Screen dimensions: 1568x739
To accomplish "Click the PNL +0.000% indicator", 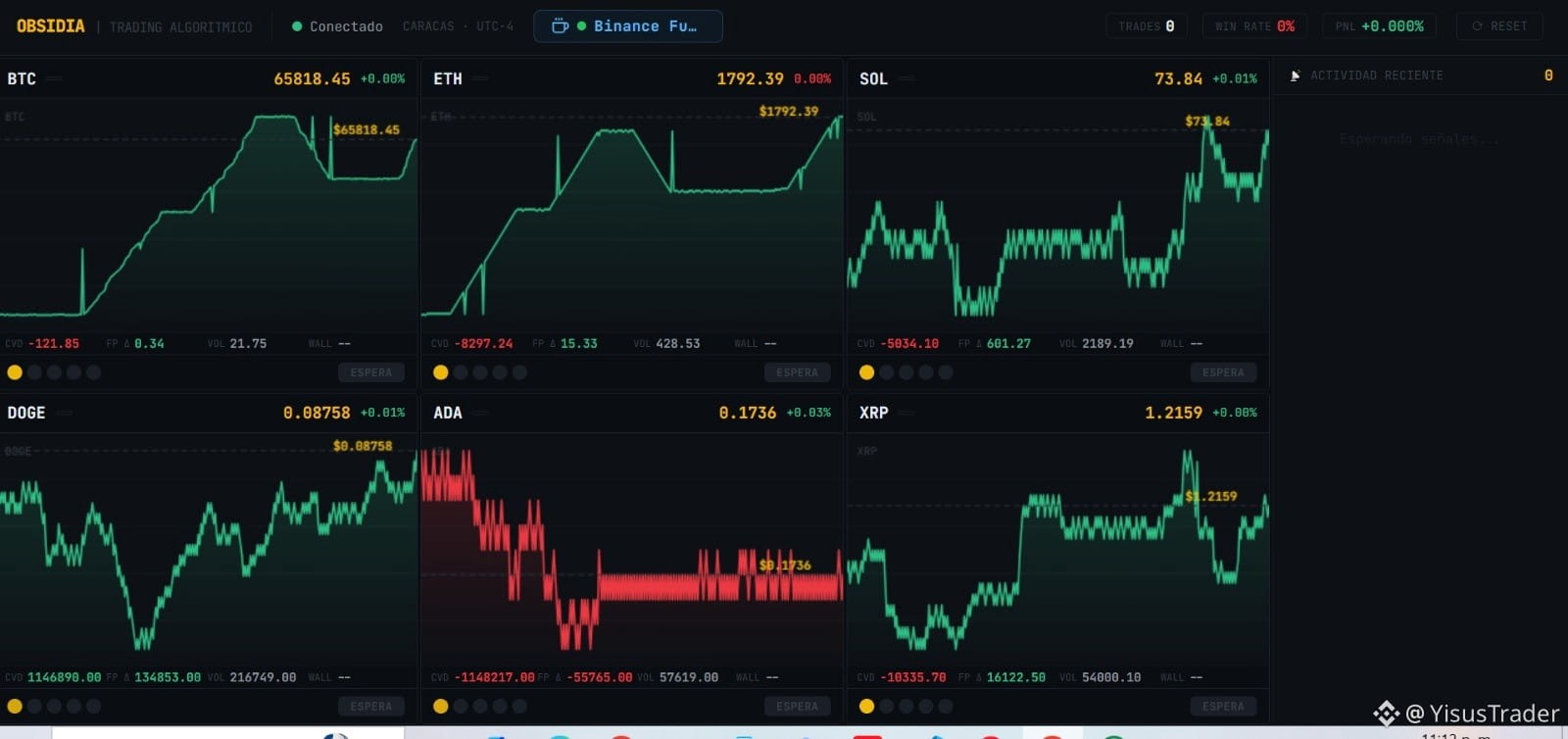I will pyautogui.click(x=1379, y=26).
